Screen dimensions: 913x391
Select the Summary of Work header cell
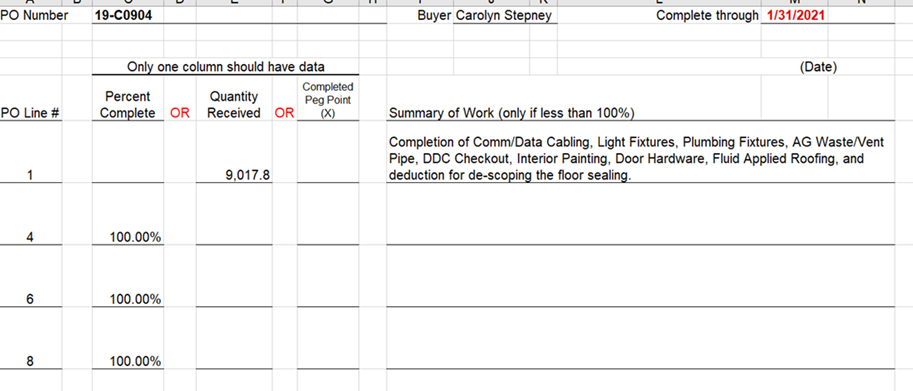tap(512, 113)
